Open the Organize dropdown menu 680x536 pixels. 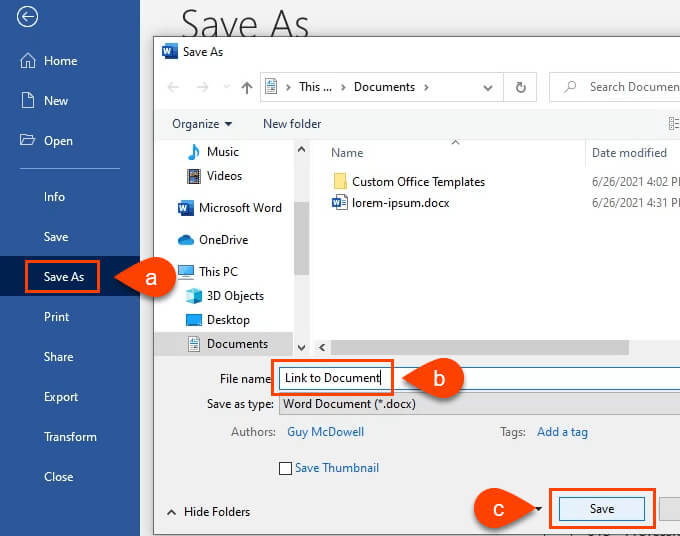(x=202, y=124)
